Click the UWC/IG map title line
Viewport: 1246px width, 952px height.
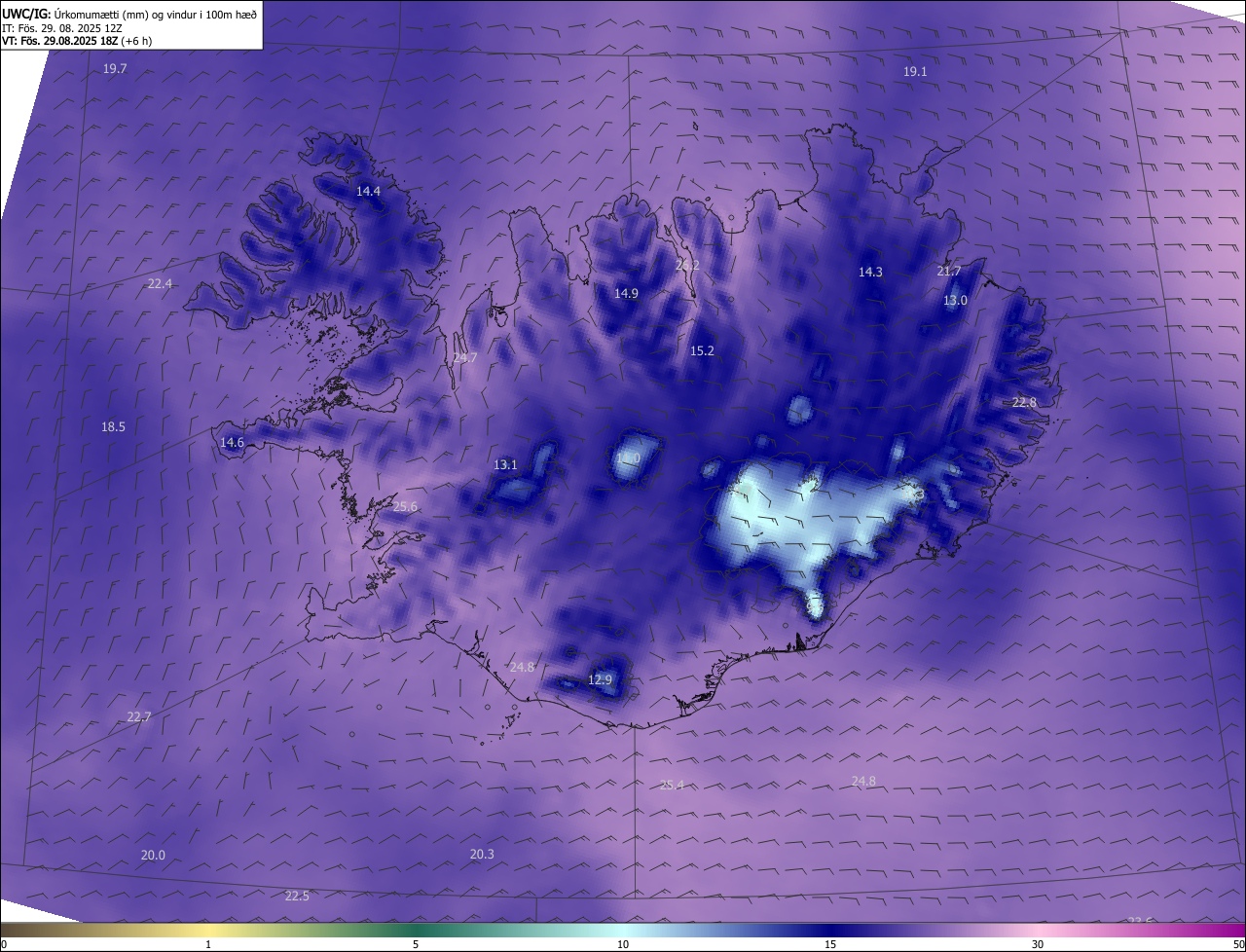click(129, 14)
